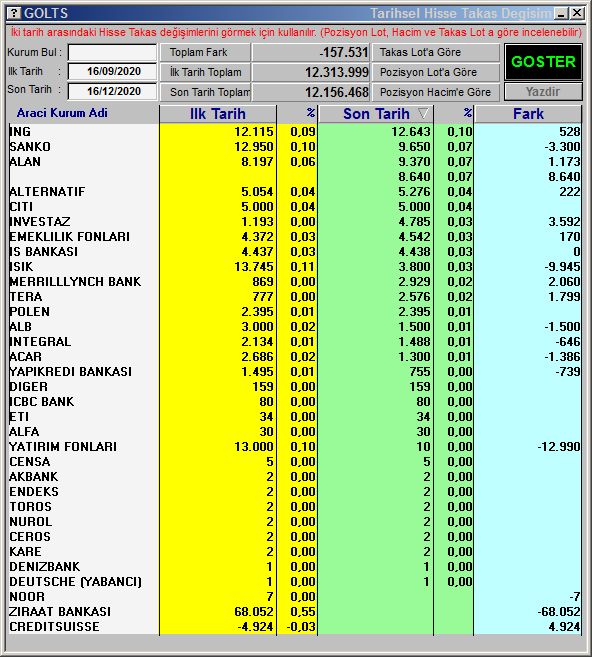Viewport: 592px width, 657px height.
Task: Click the Yazdir print button
Action: click(x=543, y=91)
